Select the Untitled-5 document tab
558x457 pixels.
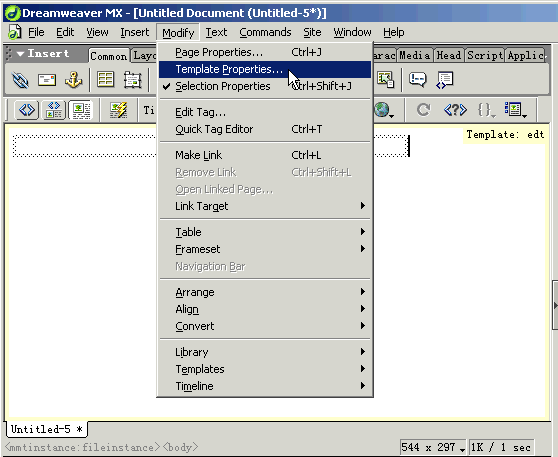click(x=47, y=429)
